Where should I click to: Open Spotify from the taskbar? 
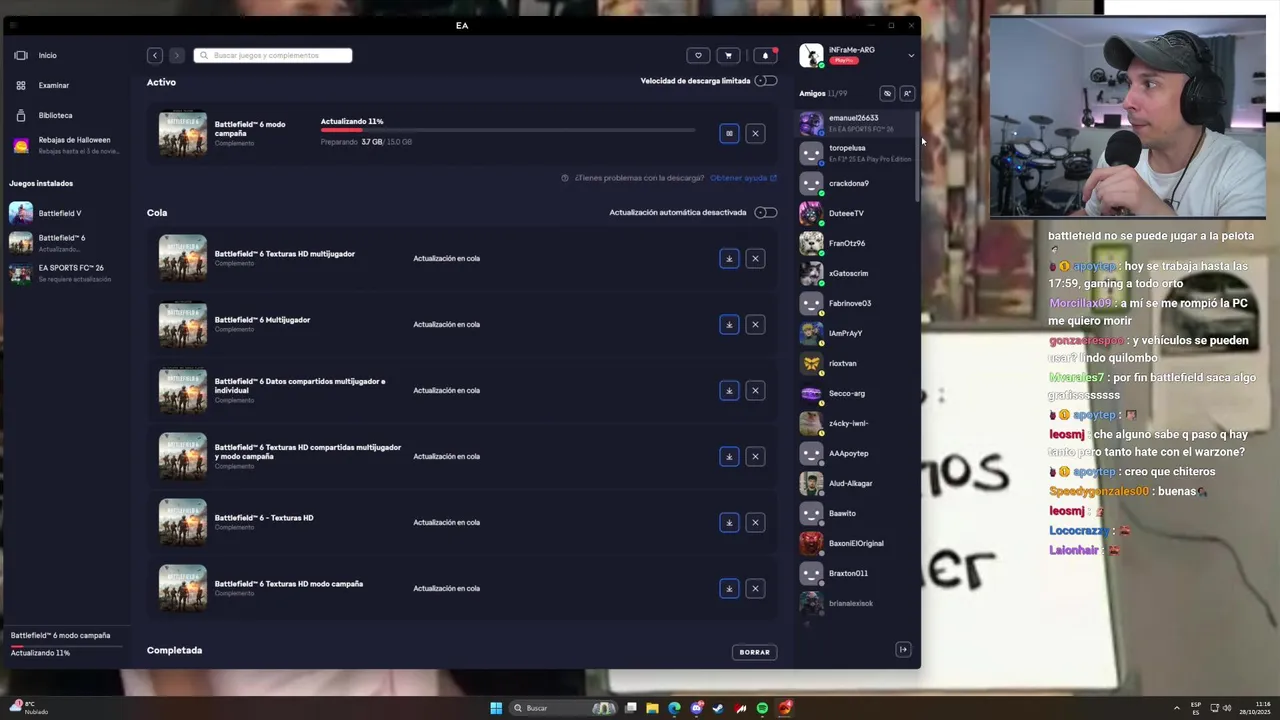click(762, 708)
